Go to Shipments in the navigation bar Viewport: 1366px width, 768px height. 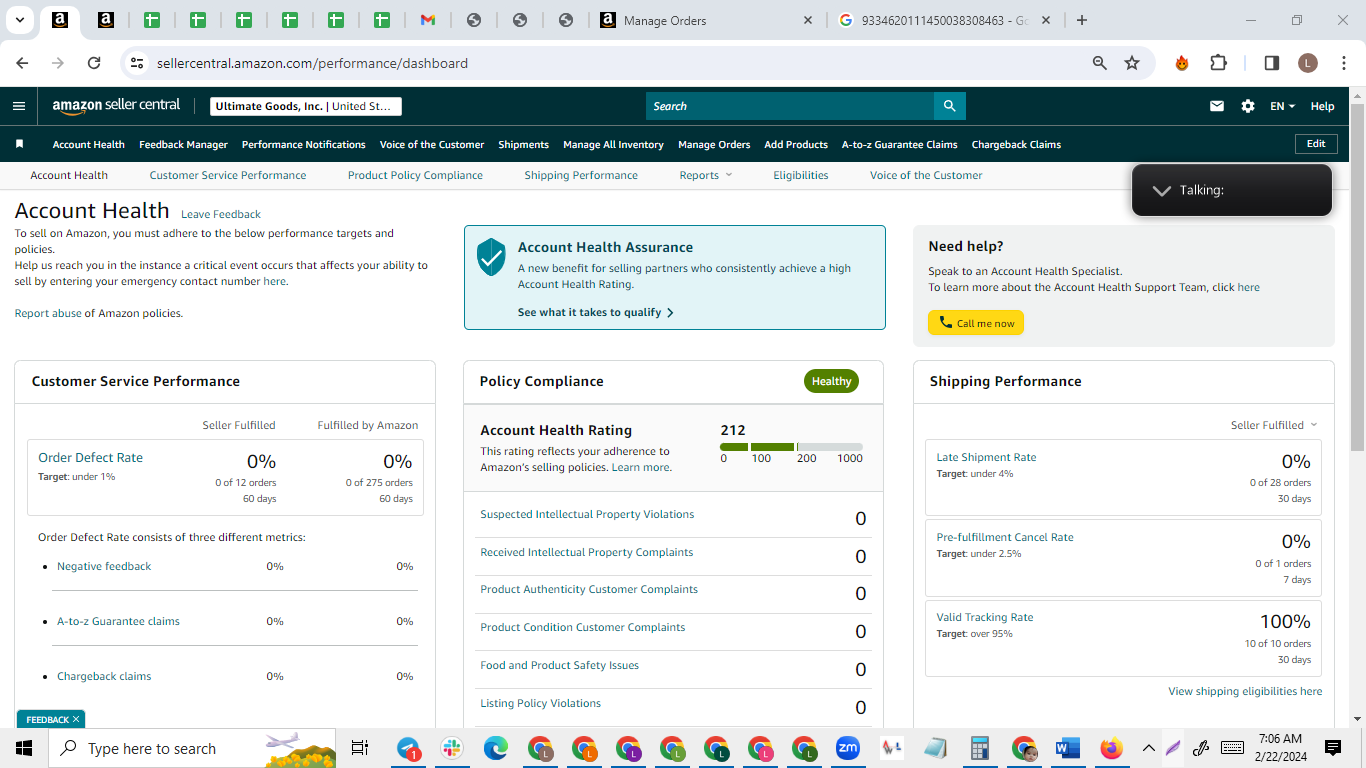tap(524, 144)
